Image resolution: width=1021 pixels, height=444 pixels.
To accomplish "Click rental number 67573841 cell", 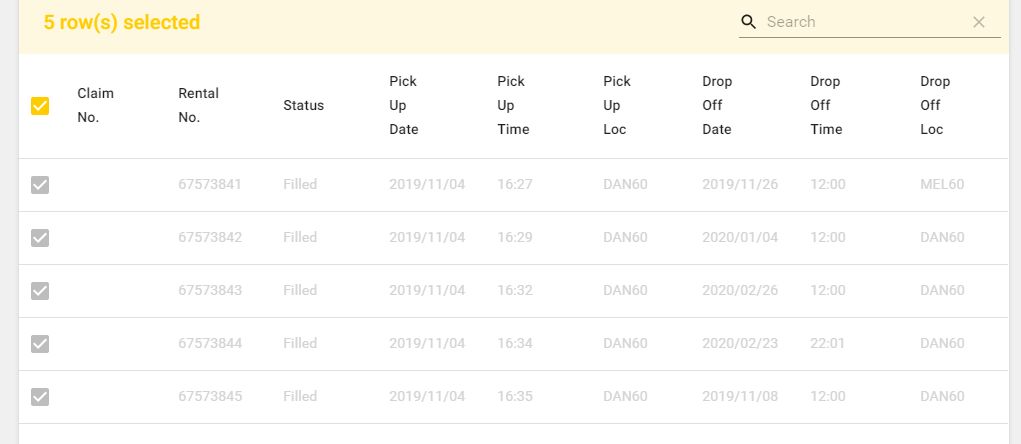I will (210, 185).
